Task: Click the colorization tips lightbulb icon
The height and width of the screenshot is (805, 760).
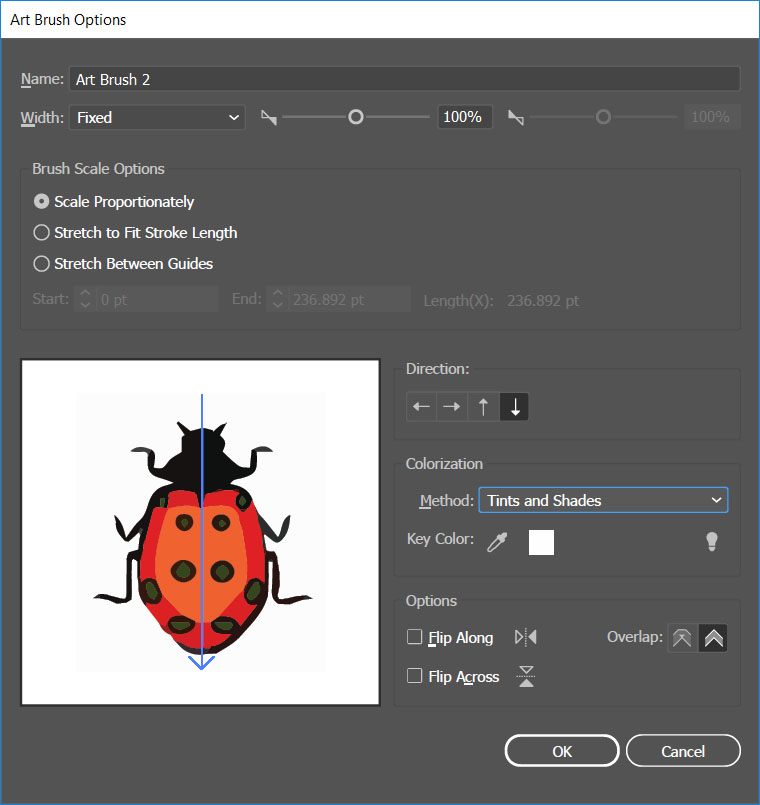Action: pyautogui.click(x=712, y=541)
